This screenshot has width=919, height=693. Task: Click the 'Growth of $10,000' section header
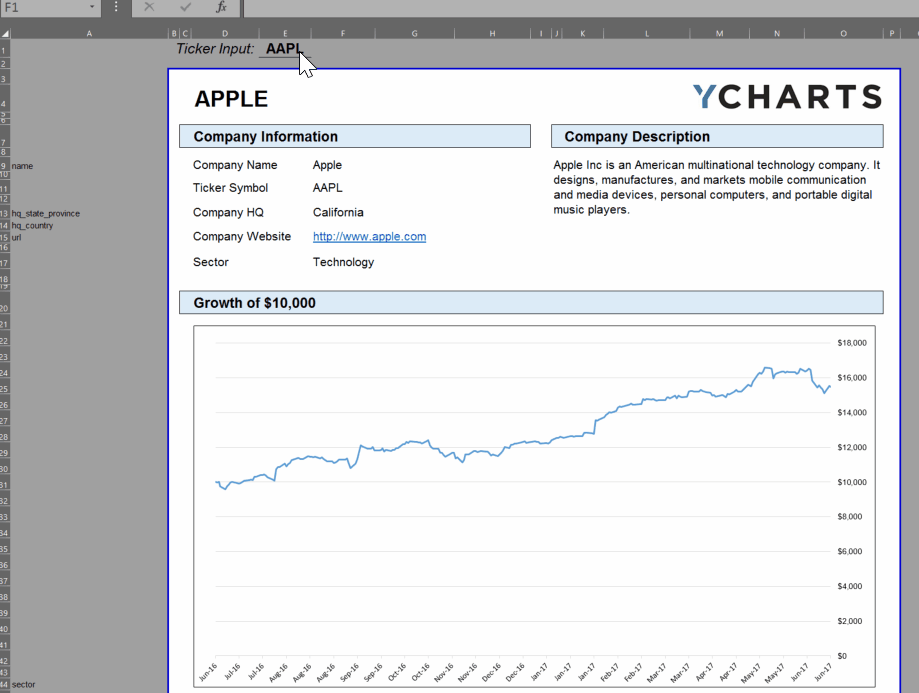pyautogui.click(x=531, y=303)
